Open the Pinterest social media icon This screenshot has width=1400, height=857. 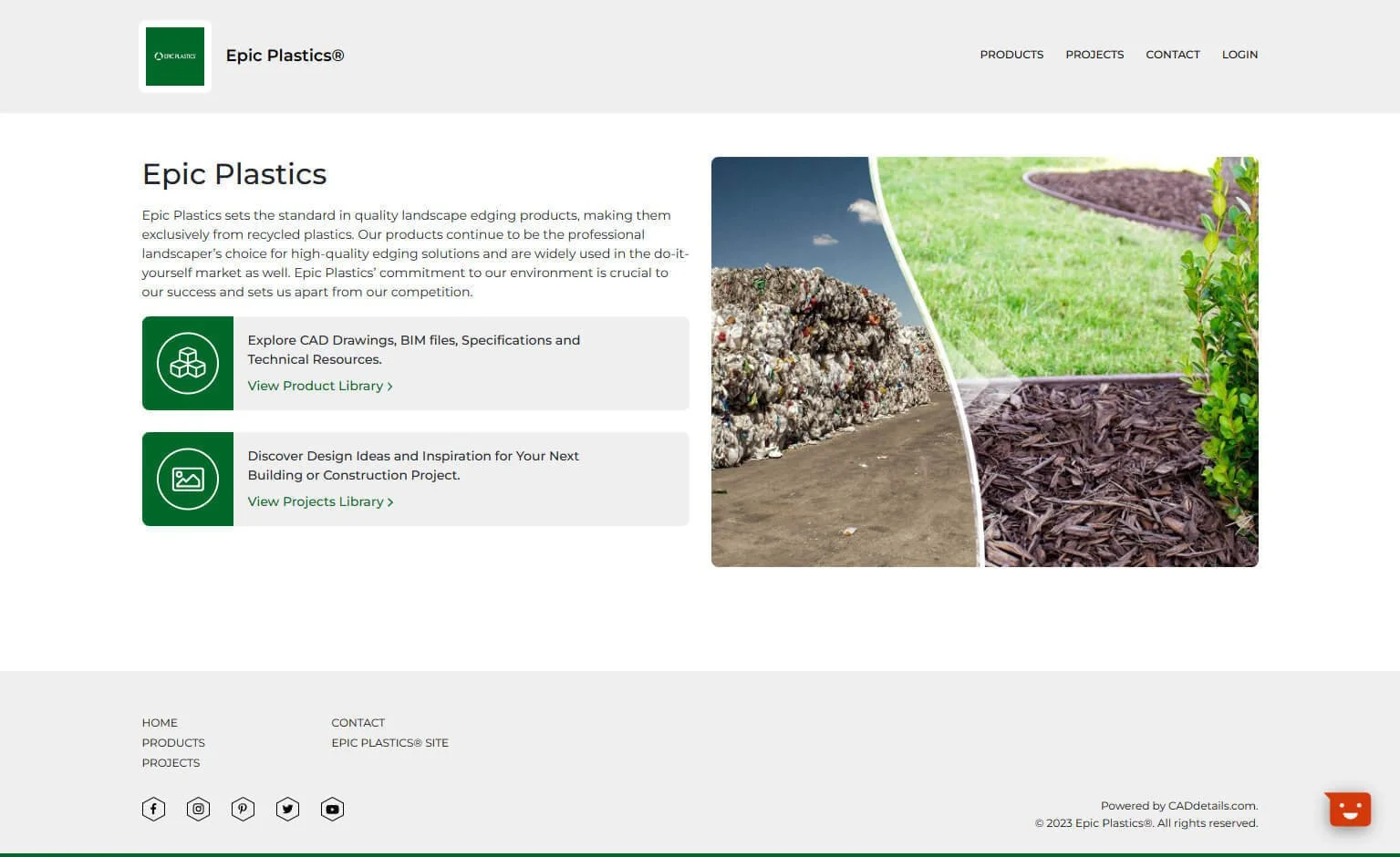coord(242,808)
